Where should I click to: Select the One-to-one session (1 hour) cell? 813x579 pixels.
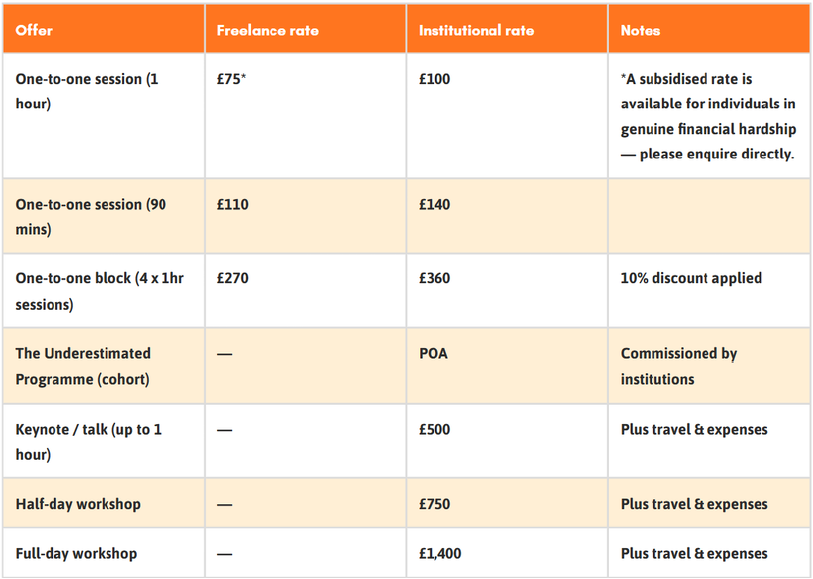pos(87,91)
